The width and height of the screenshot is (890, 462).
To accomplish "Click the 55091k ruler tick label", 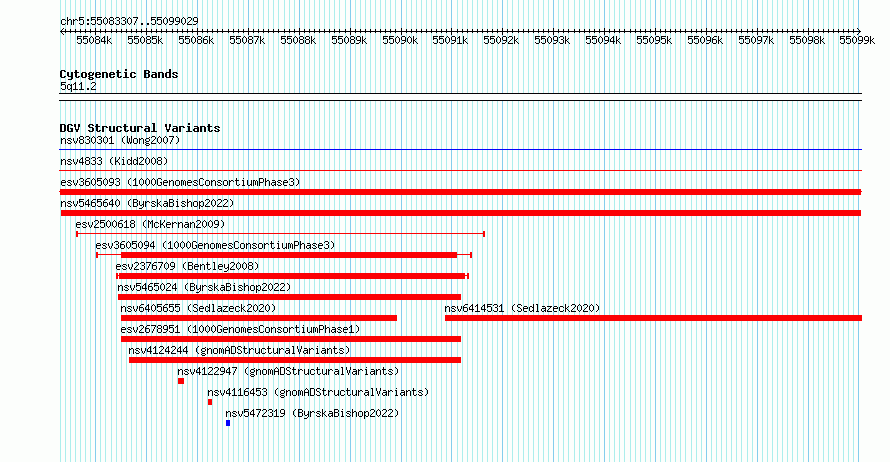I will [450, 40].
